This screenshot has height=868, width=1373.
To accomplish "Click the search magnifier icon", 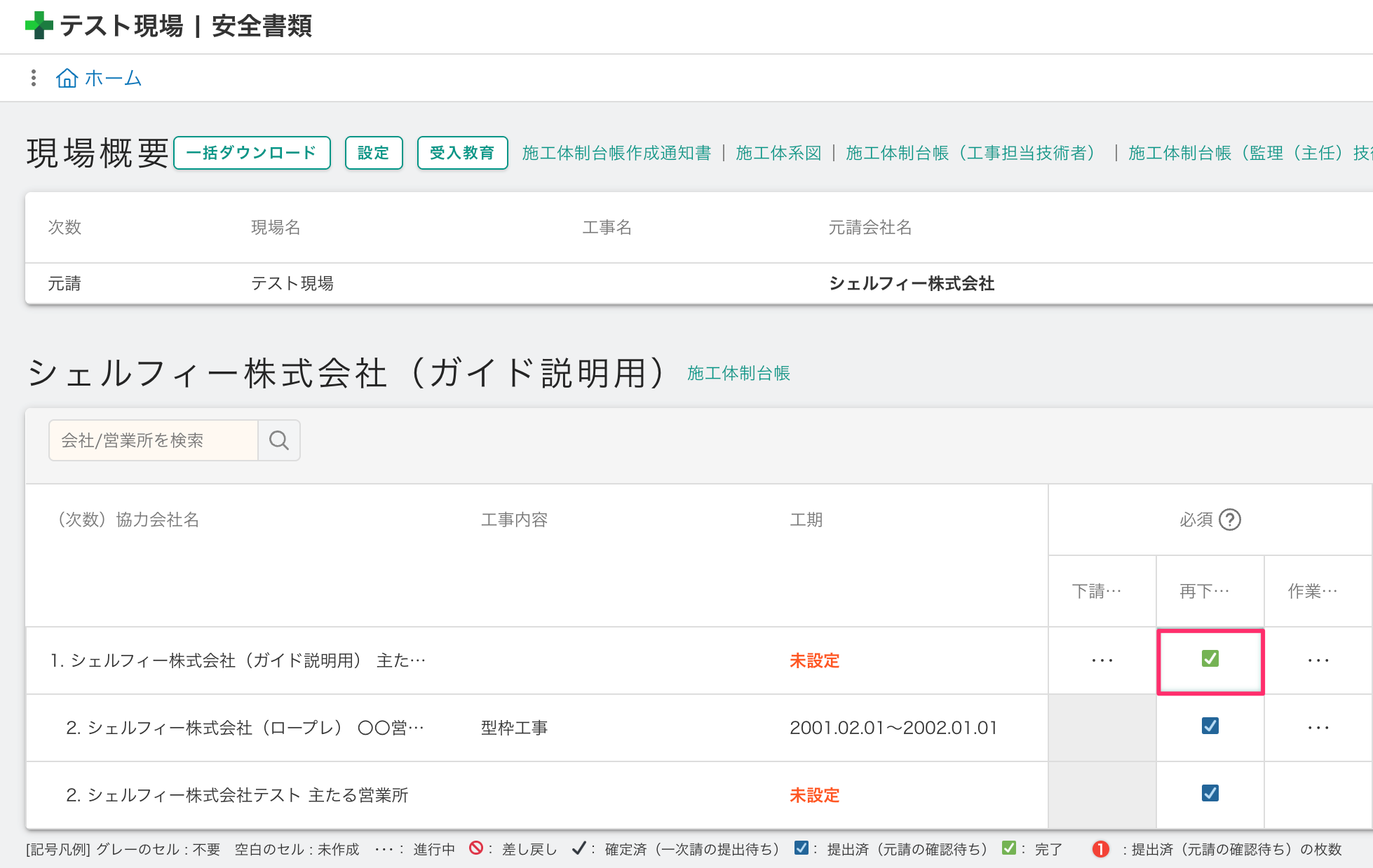I will (279, 440).
